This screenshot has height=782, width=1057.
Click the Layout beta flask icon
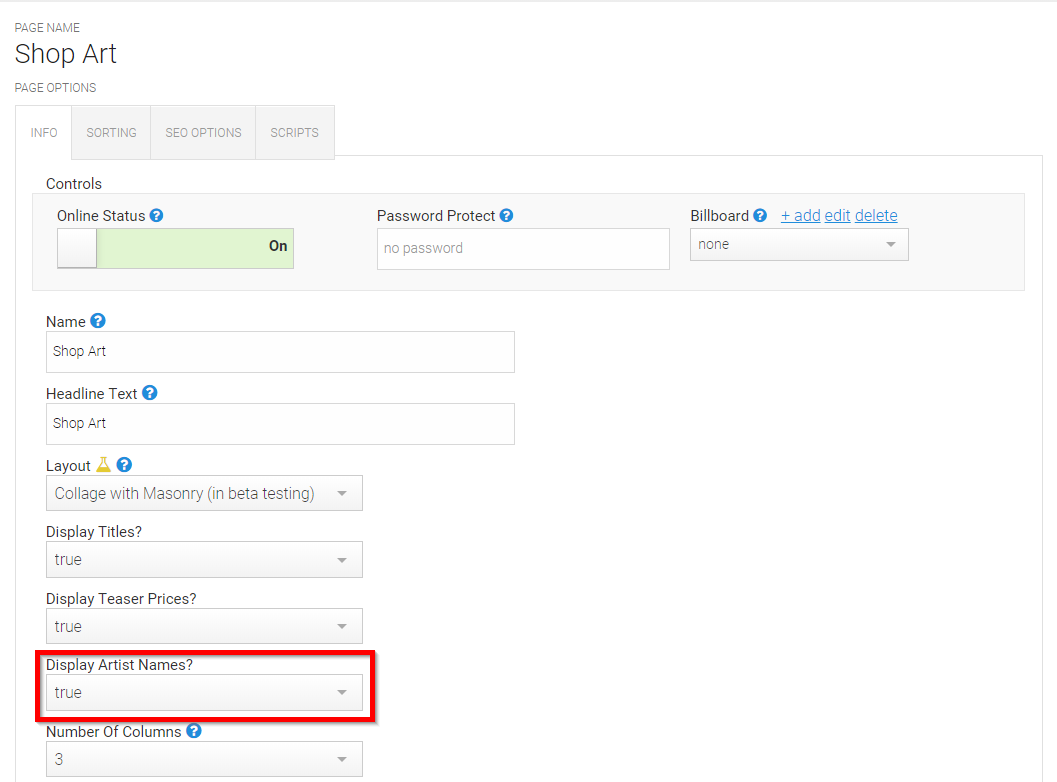(103, 464)
